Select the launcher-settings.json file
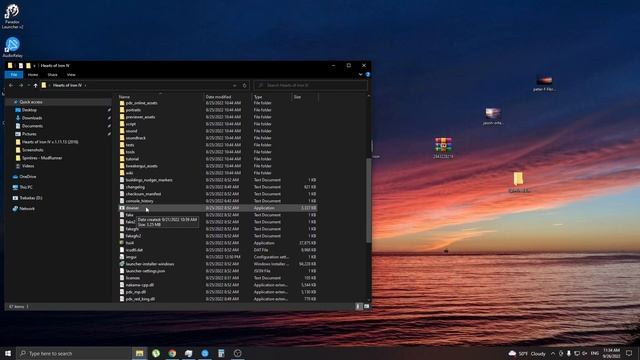Image resolution: width=640 pixels, height=360 pixels. [x=218, y=271]
